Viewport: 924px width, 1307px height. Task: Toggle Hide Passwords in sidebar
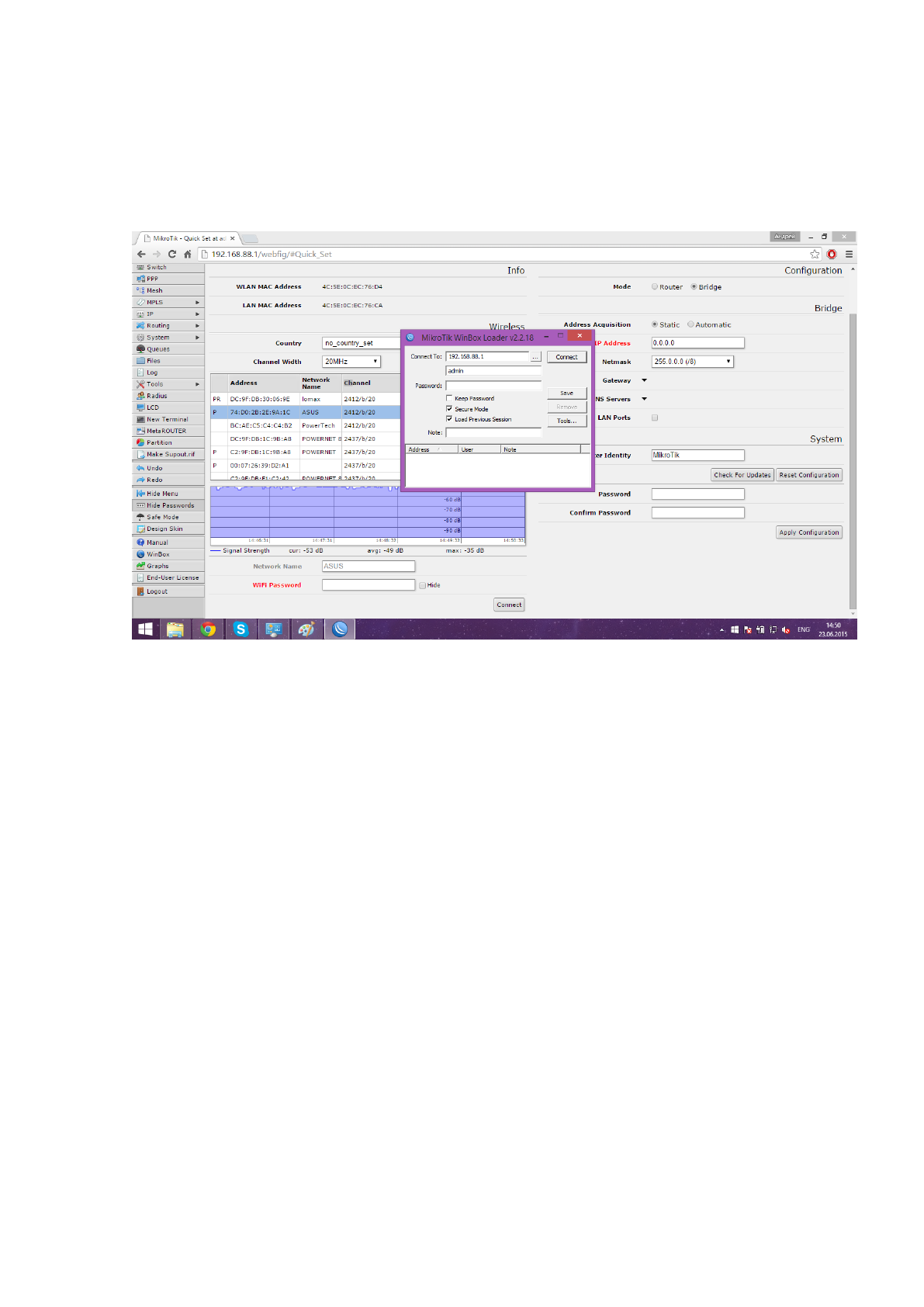click(168, 505)
